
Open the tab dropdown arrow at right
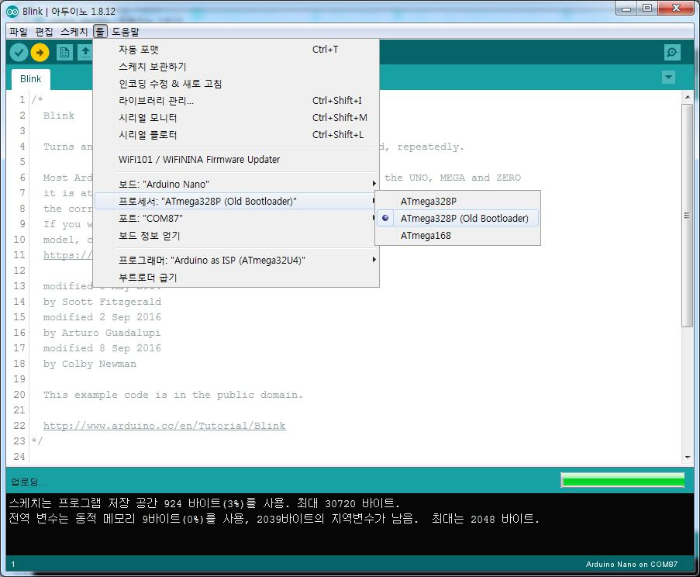point(668,77)
